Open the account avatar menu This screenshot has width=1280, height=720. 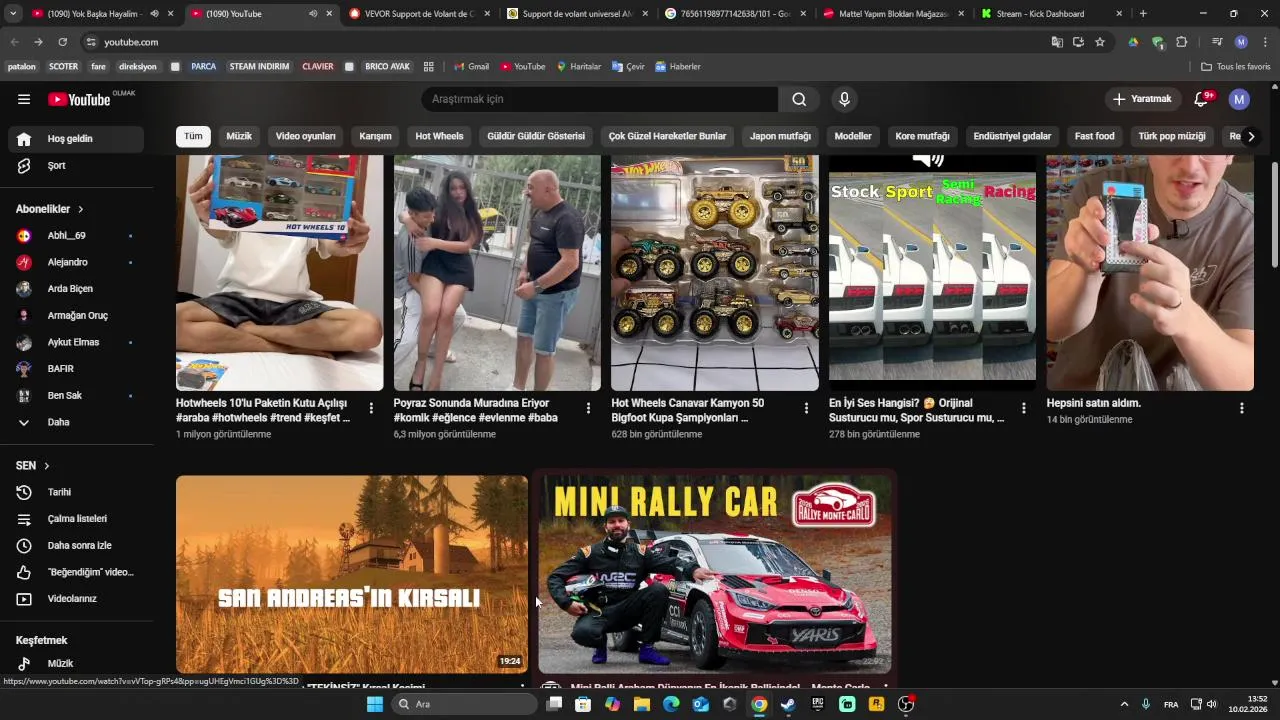pos(1239,99)
